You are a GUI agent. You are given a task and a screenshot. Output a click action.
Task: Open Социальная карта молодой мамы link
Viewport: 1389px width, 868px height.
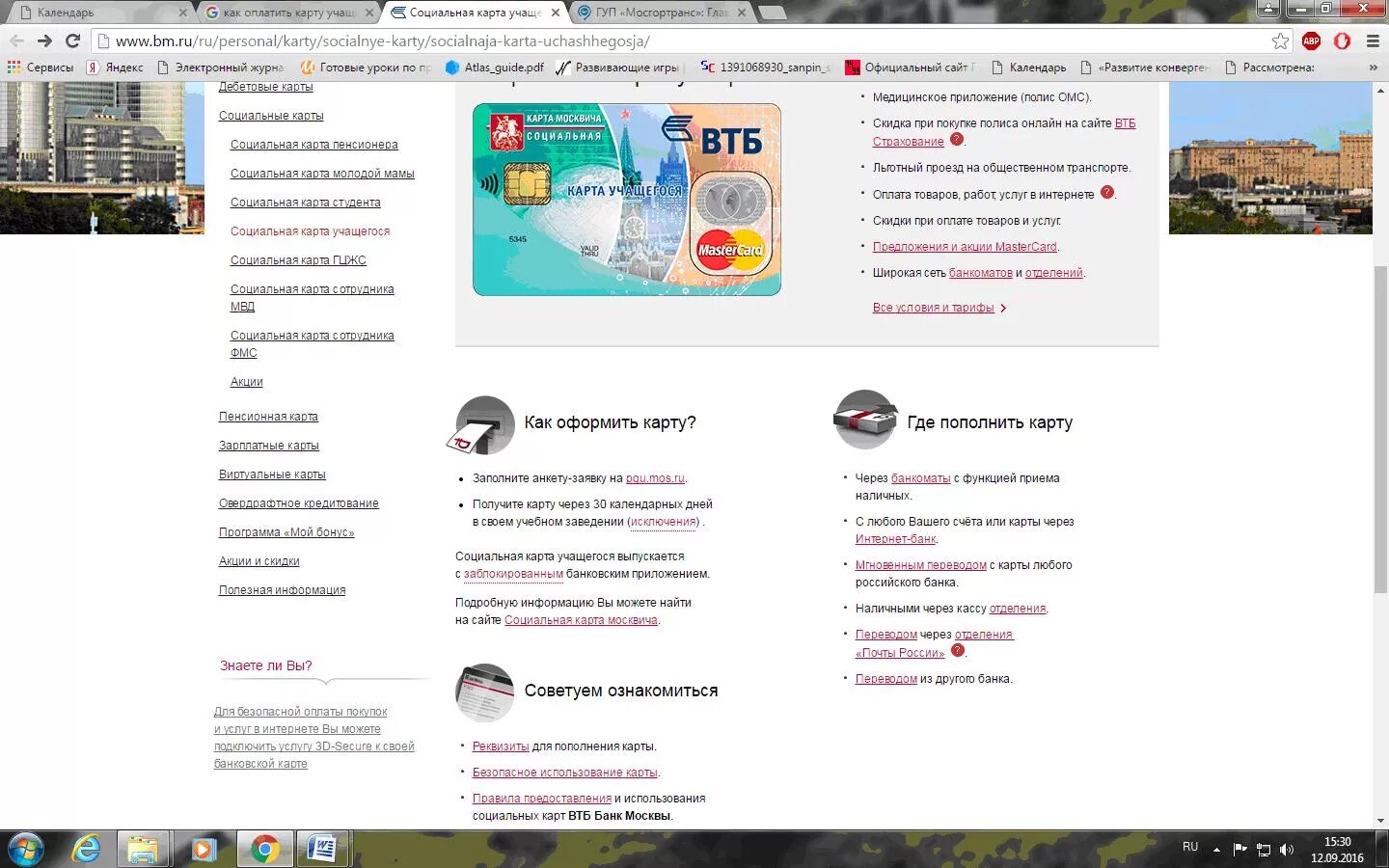pyautogui.click(x=322, y=174)
